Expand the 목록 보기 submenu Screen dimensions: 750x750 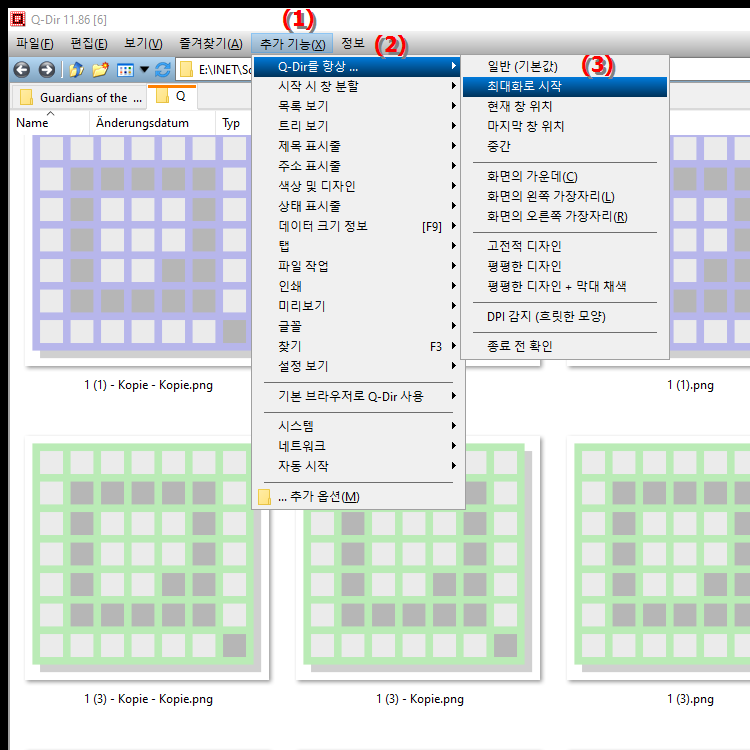tap(357, 106)
